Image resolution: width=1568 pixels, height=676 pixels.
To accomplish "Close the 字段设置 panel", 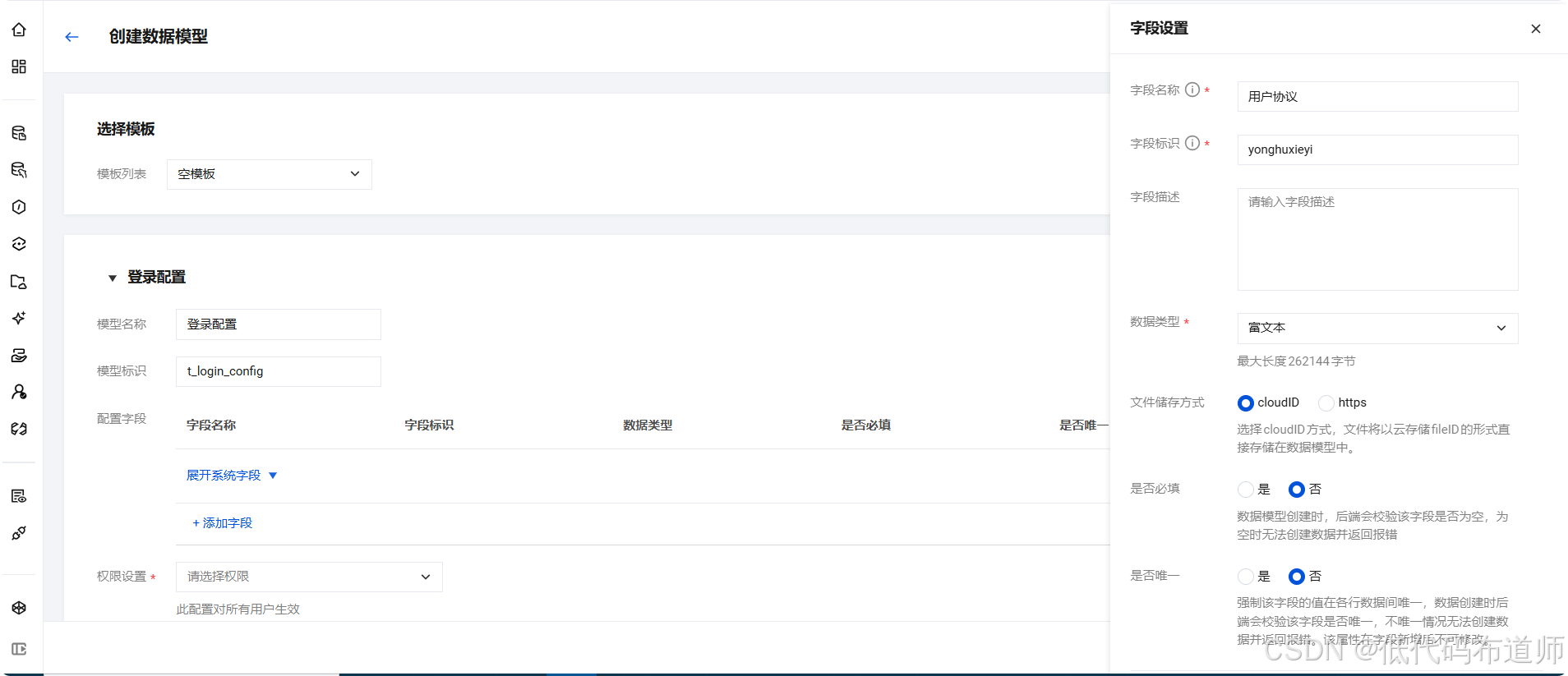I will 1536,29.
